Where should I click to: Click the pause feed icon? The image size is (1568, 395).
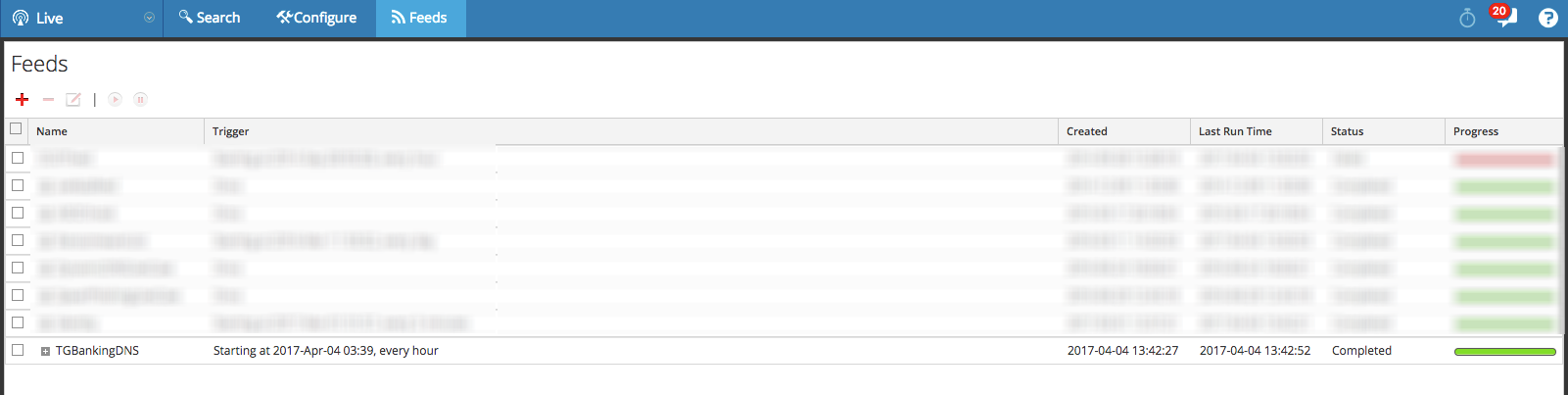[140, 99]
